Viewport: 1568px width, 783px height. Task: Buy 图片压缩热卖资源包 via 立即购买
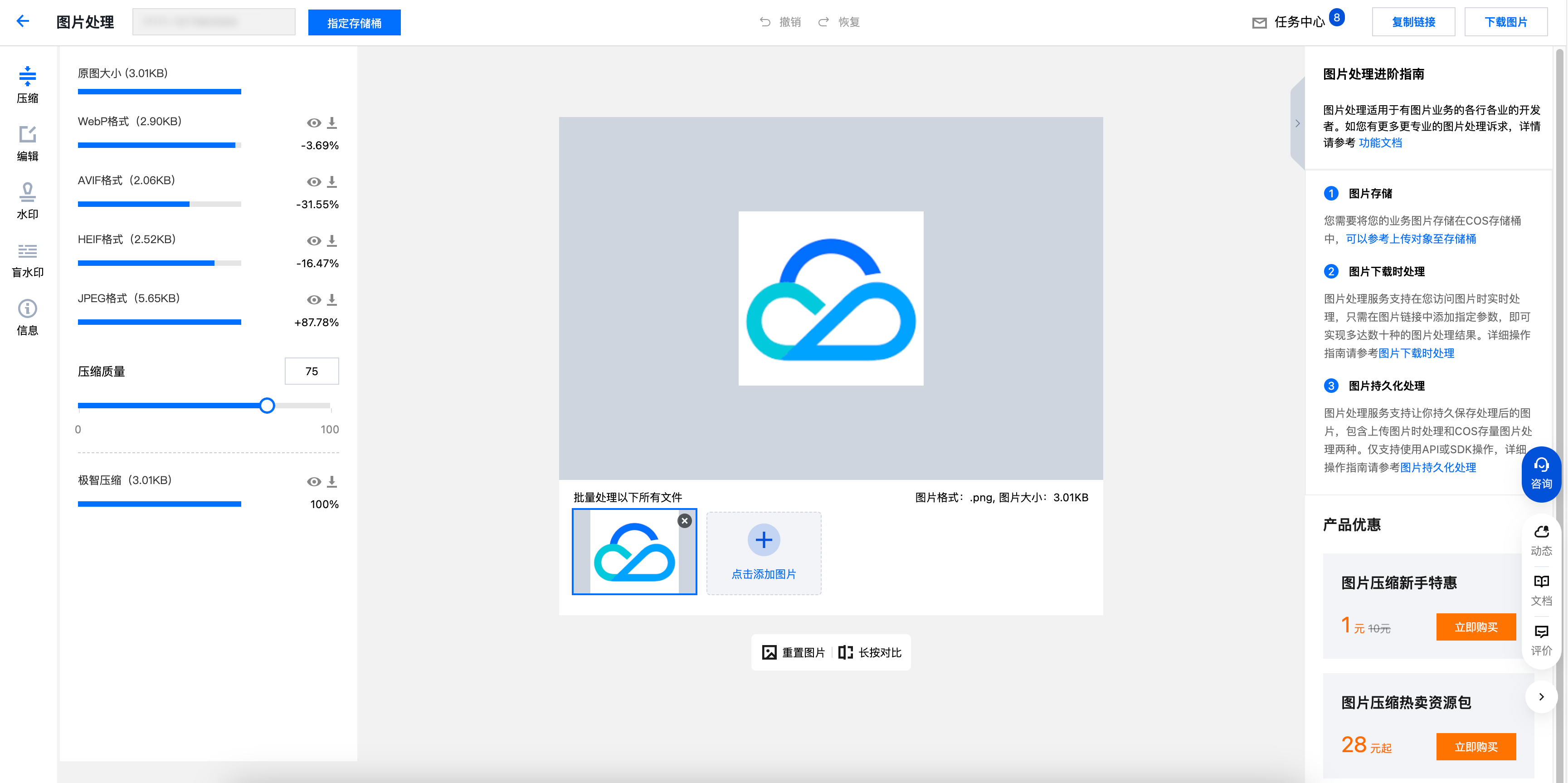(1476, 746)
